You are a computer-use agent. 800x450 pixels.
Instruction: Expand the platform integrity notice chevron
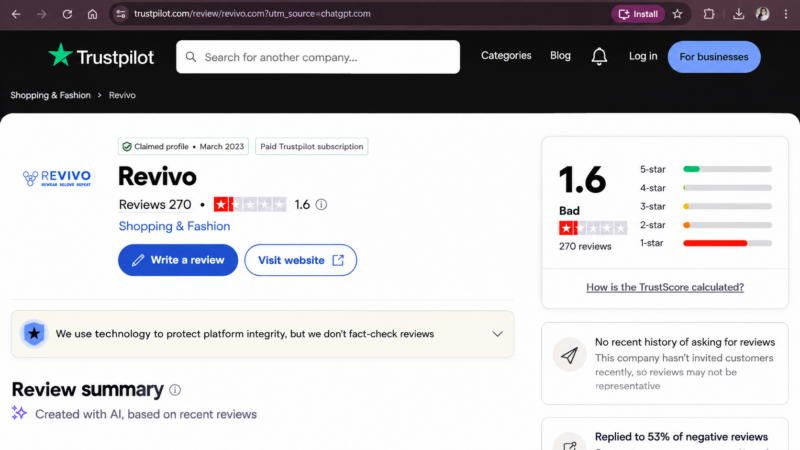pyautogui.click(x=497, y=334)
